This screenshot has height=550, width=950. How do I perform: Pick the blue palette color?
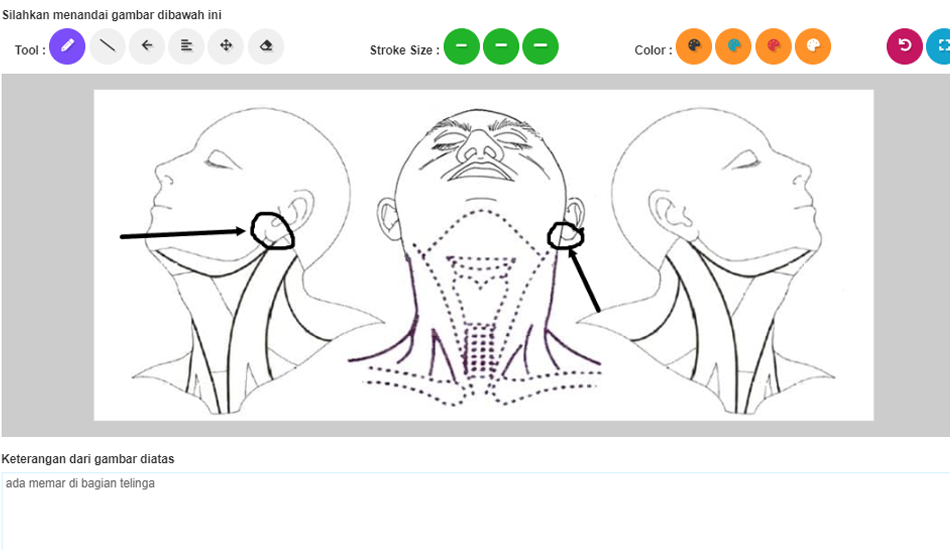733,46
